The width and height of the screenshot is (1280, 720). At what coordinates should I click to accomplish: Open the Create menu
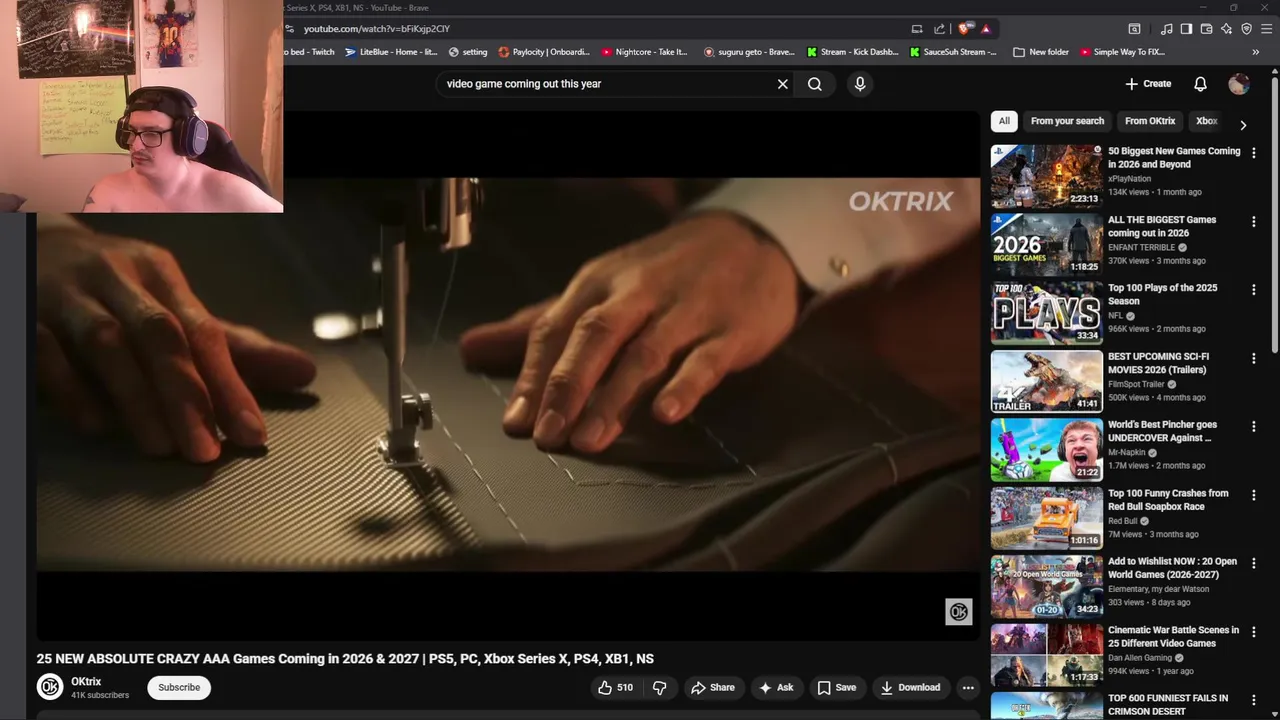(x=1148, y=84)
